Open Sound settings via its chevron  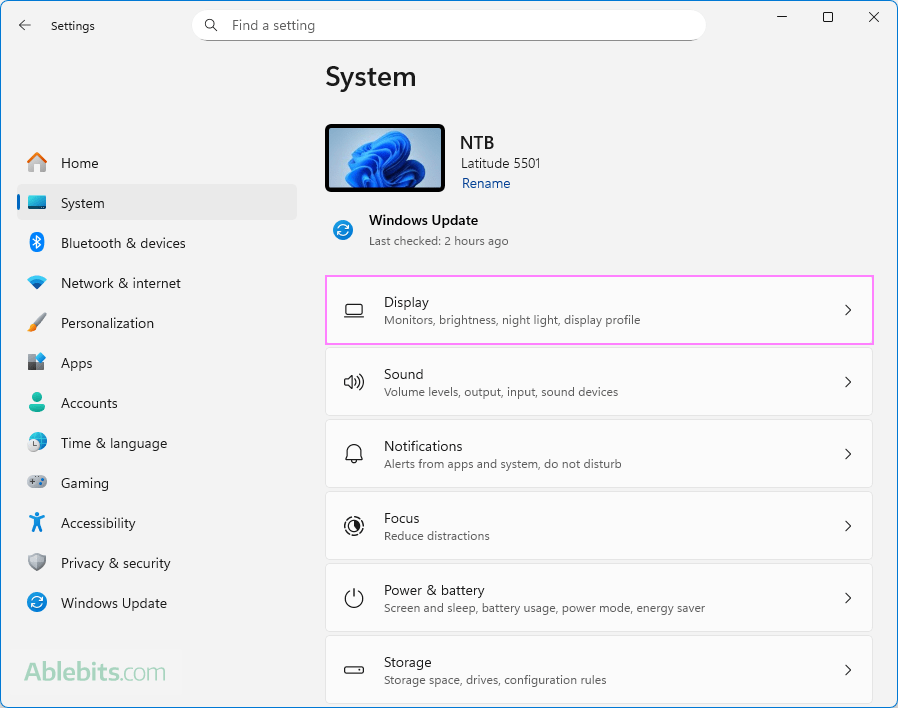[x=848, y=382]
